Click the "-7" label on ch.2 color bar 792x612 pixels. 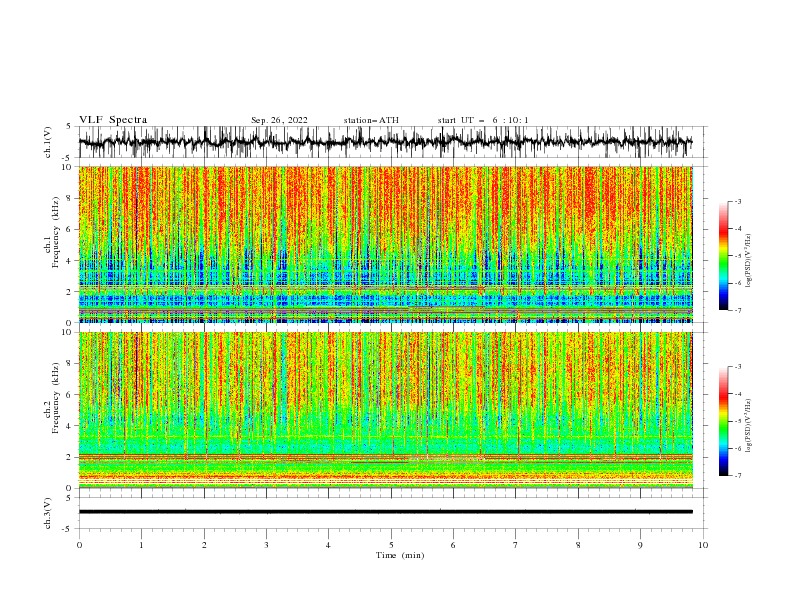[737, 475]
